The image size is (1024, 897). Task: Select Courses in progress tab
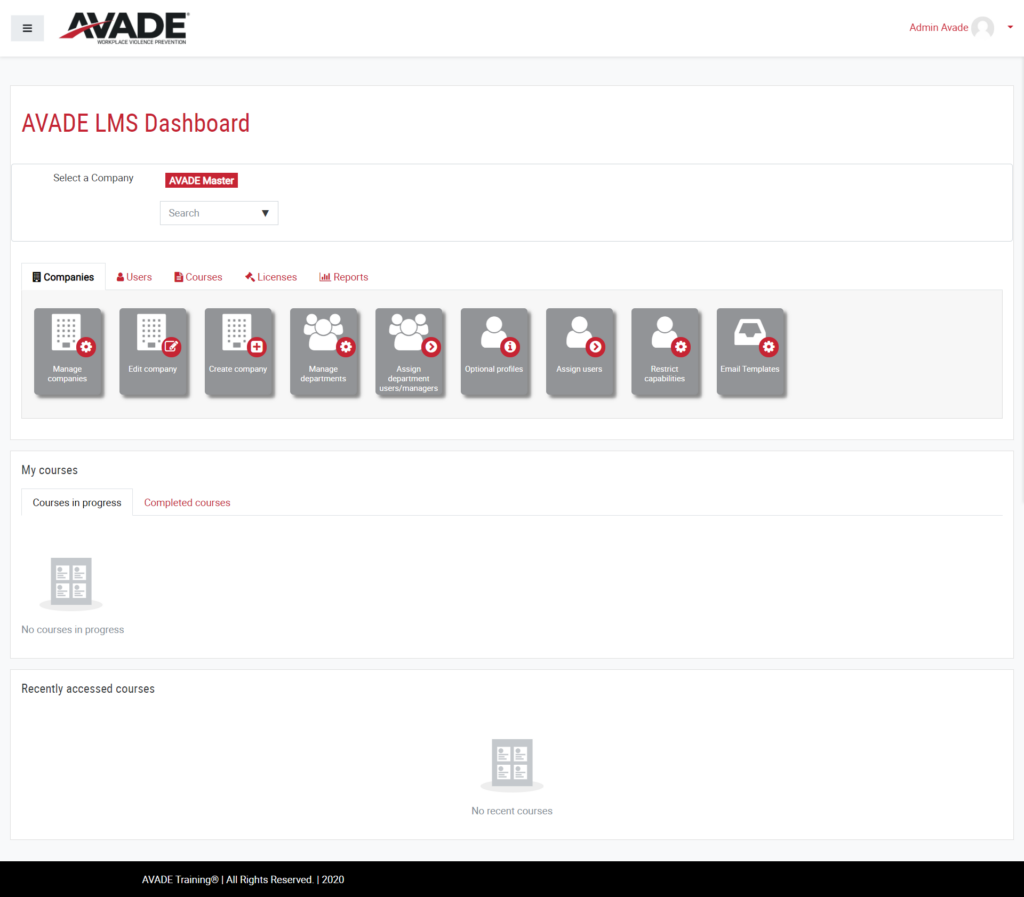tap(77, 503)
